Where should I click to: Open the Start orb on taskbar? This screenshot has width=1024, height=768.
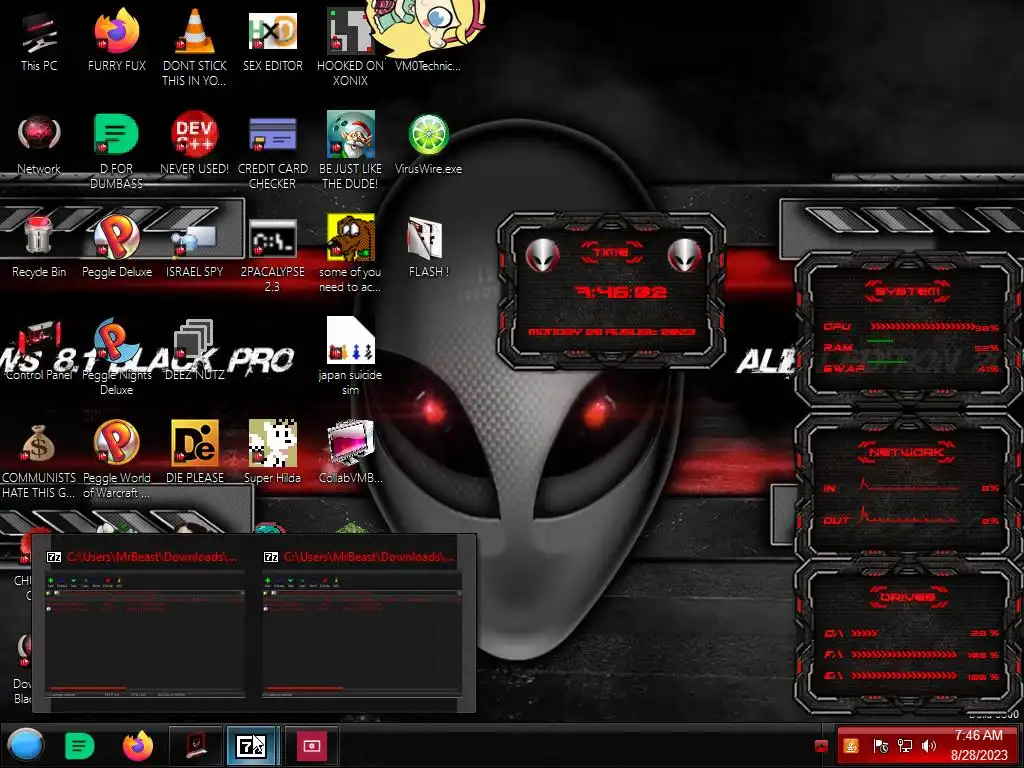tap(25, 745)
